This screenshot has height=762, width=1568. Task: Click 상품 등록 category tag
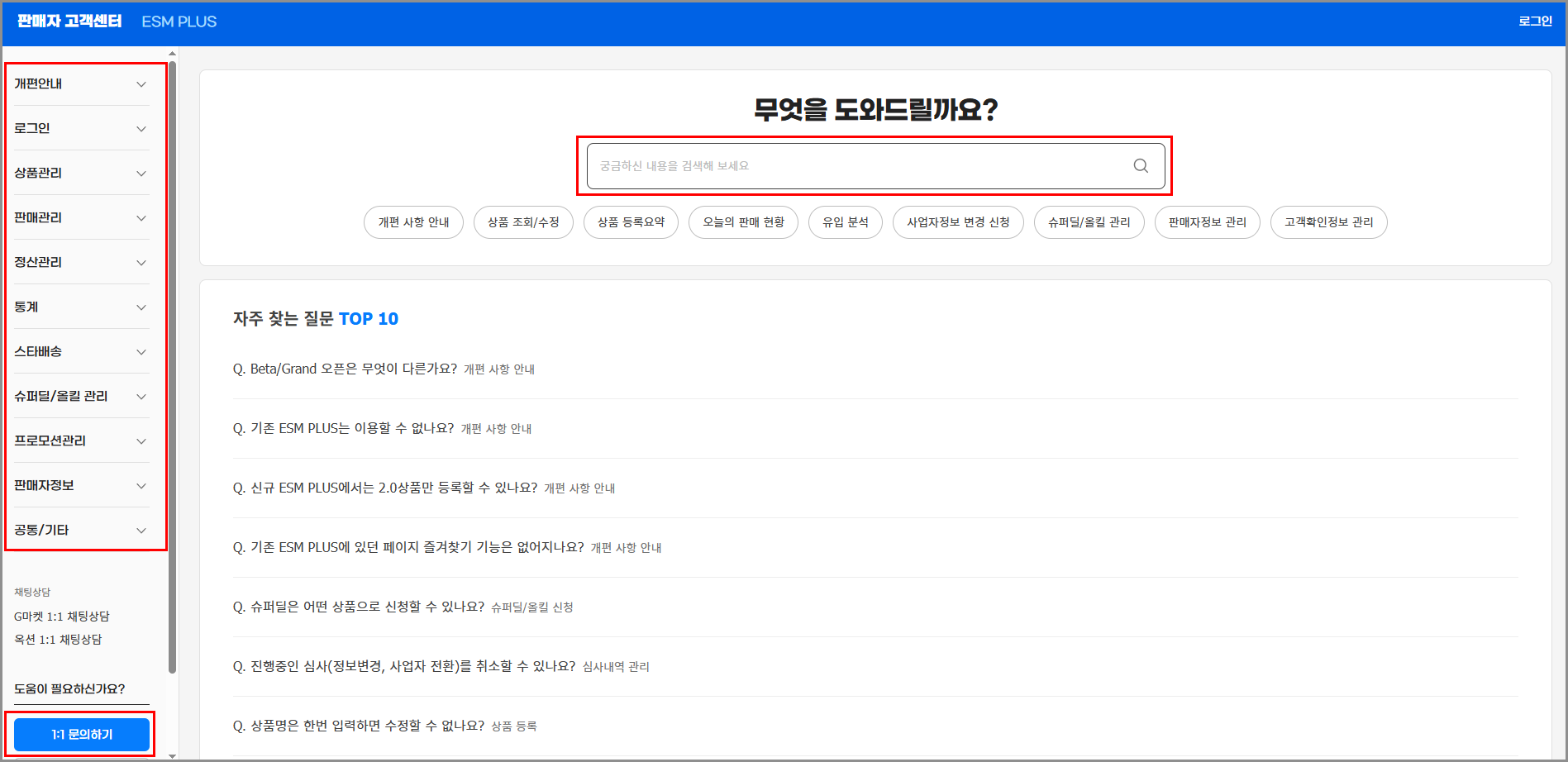(514, 726)
